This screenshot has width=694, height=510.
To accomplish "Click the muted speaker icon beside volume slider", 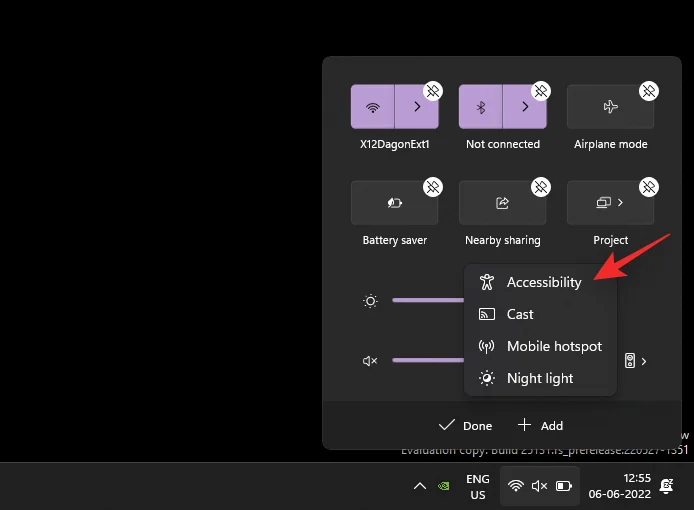I will [x=370, y=360].
